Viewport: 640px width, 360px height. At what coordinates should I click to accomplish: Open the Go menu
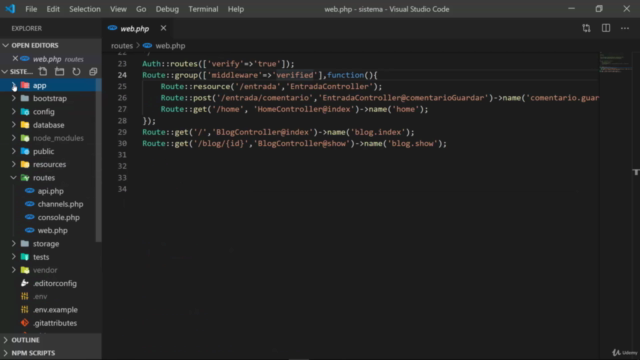tap(141, 9)
